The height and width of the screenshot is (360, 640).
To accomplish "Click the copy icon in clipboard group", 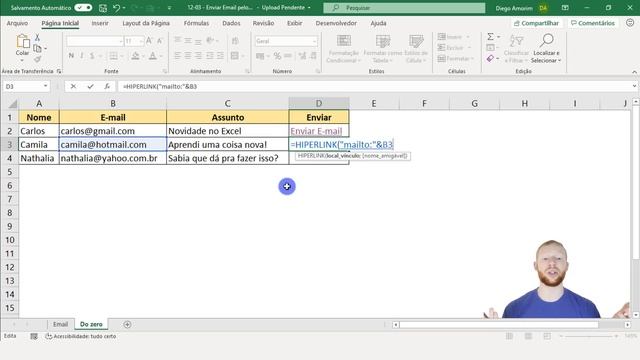I will click(x=37, y=49).
